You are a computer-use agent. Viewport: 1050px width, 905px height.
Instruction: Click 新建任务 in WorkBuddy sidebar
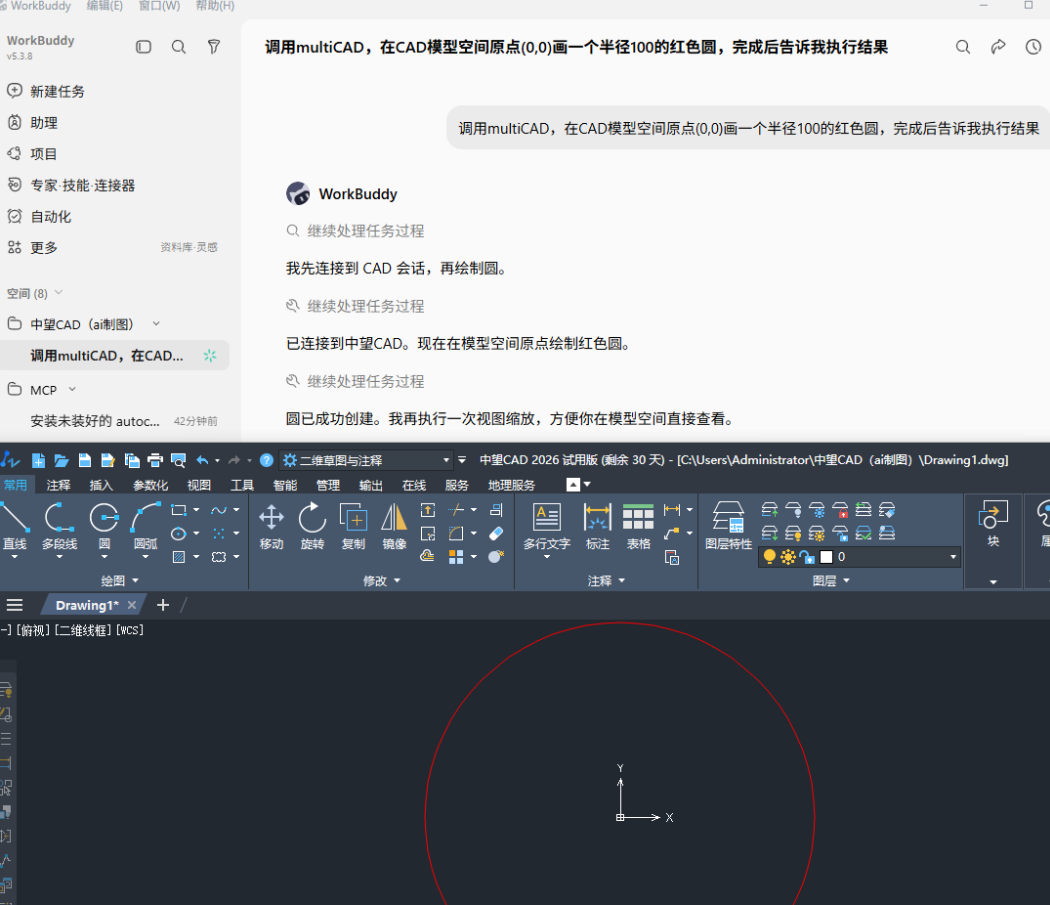[x=58, y=91]
